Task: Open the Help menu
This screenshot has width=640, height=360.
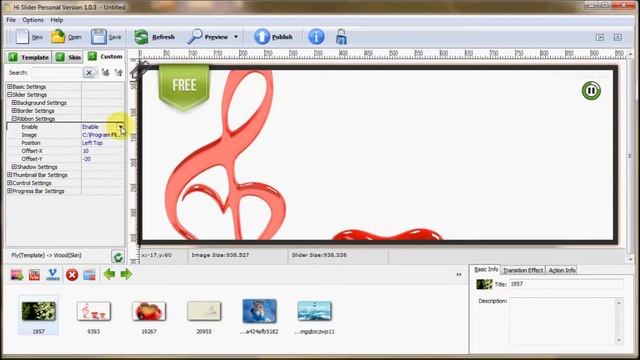Action: (57, 20)
